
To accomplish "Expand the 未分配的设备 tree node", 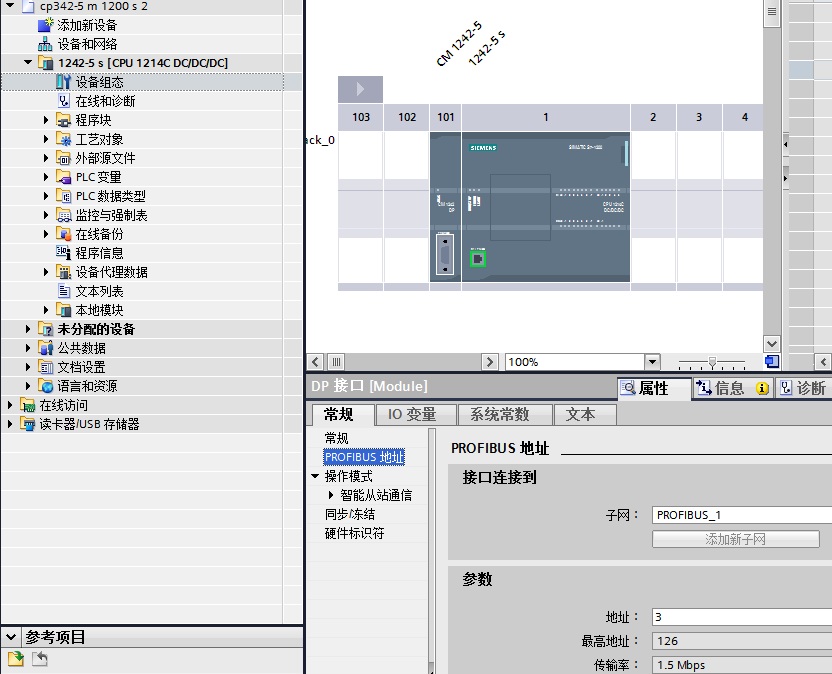I will (x=28, y=329).
